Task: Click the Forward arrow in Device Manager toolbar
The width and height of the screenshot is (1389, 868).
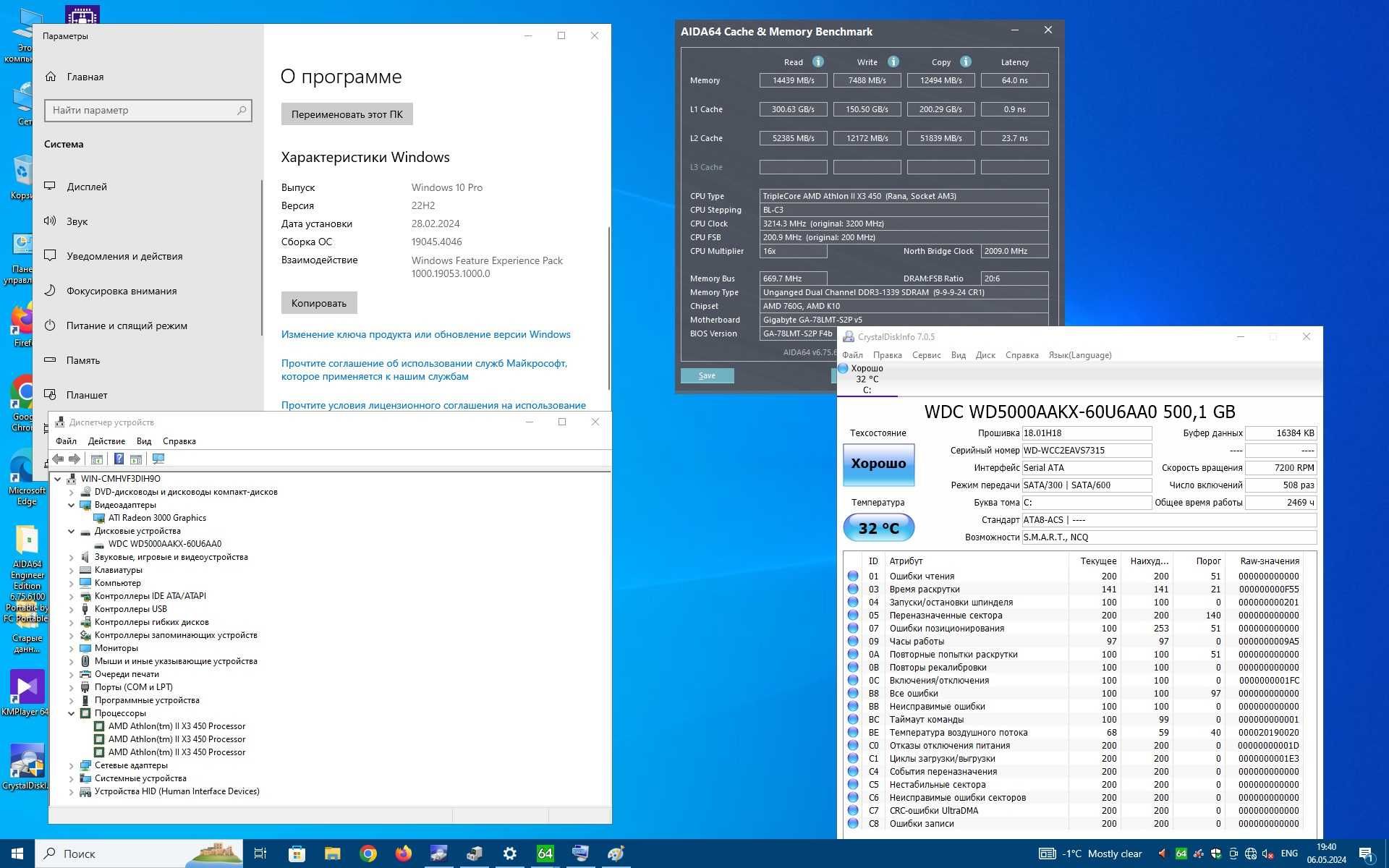Action: (75, 459)
